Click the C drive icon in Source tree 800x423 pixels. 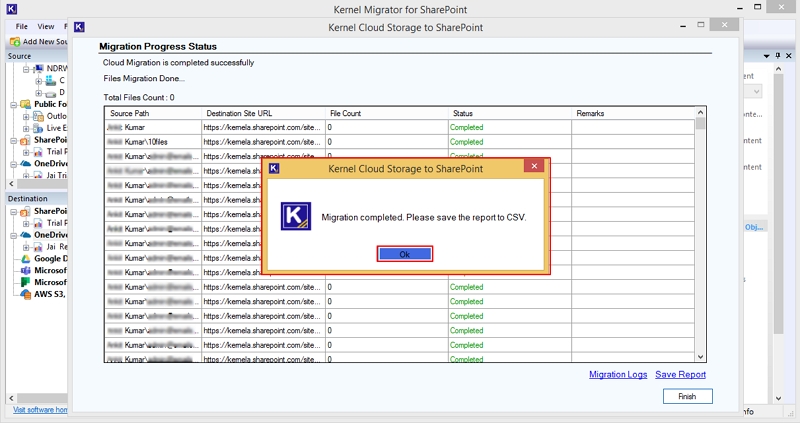pyautogui.click(x=51, y=80)
